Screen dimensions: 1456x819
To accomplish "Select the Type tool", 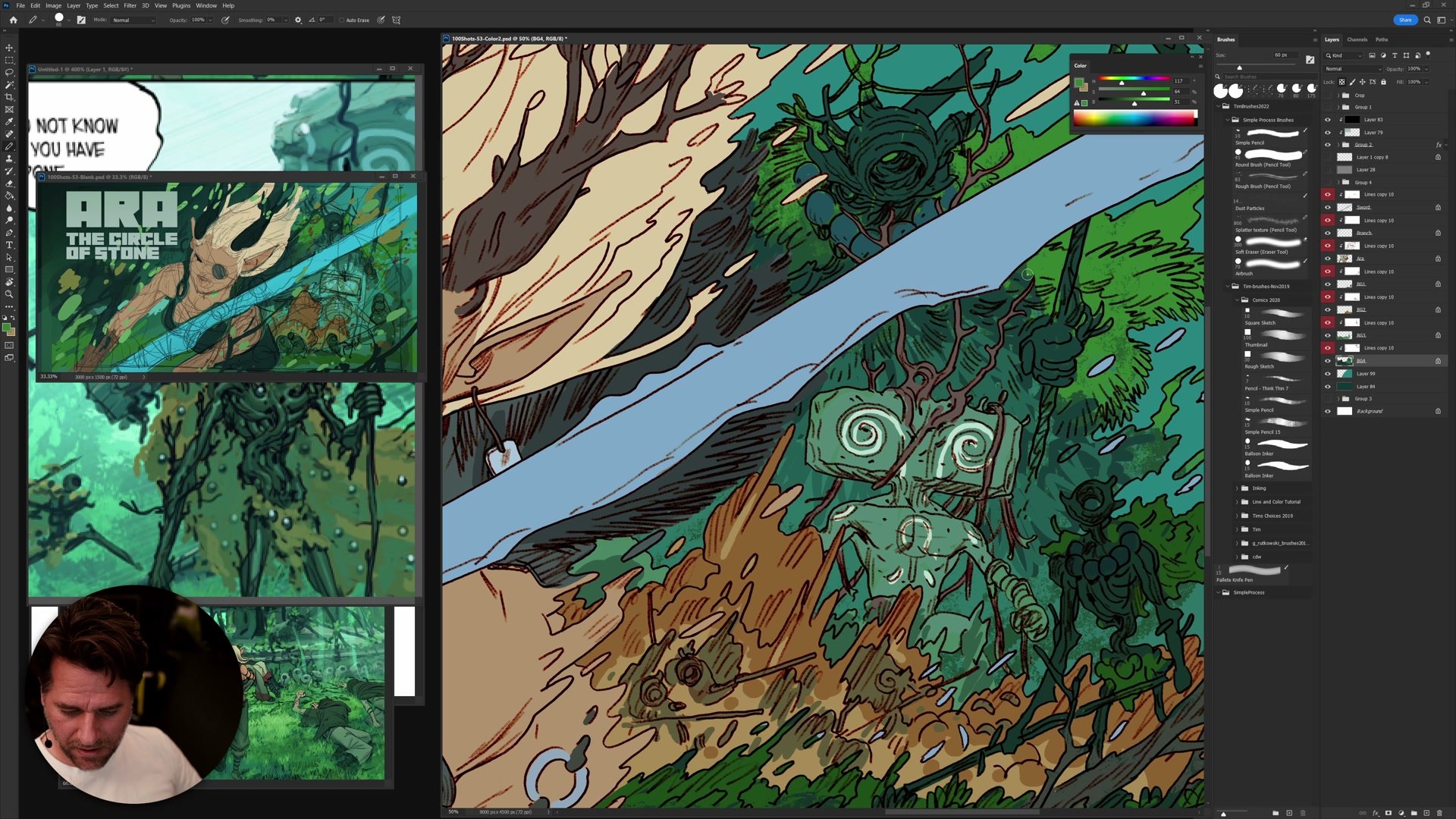I will pos(9,245).
